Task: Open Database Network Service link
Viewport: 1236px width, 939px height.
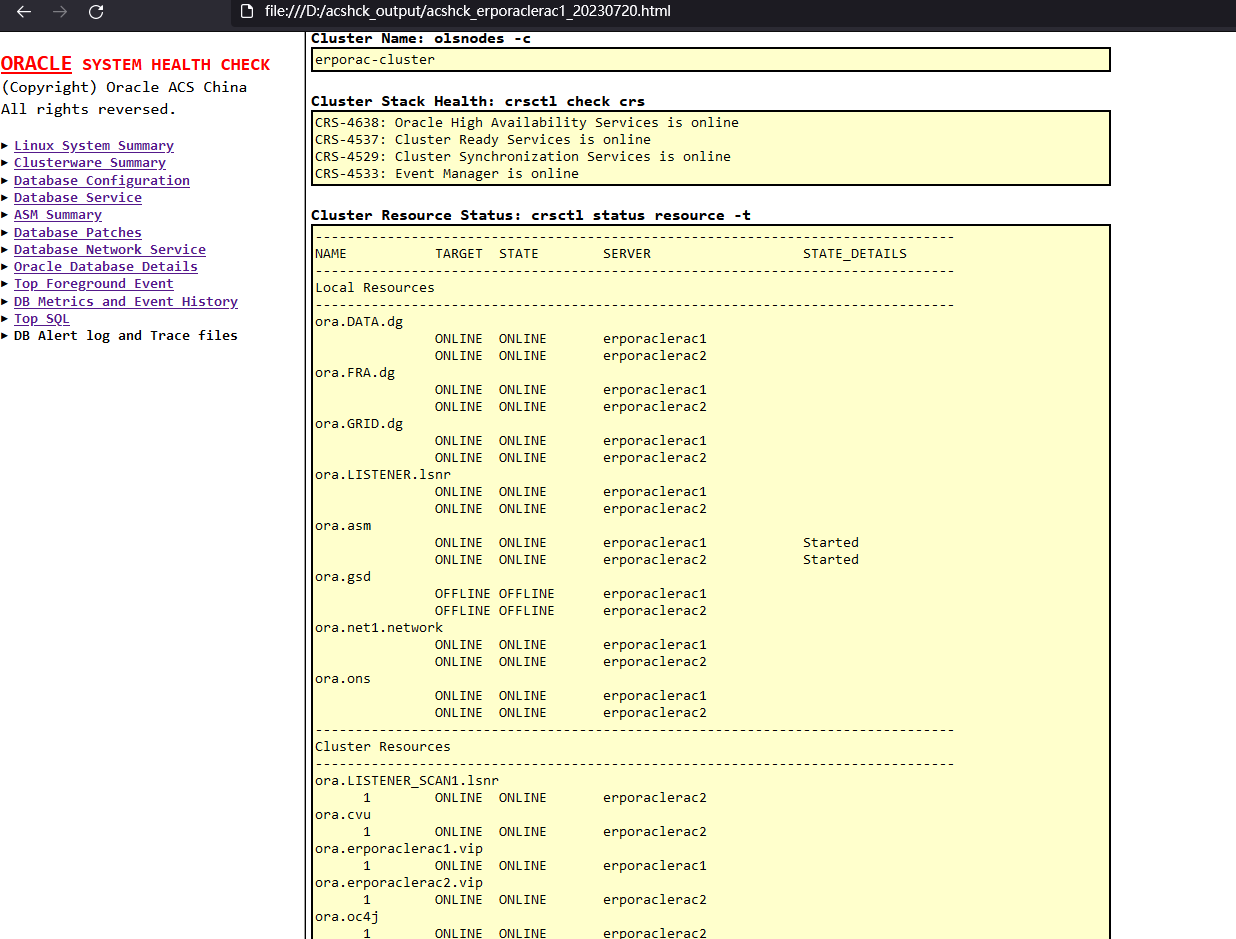Action: click(110, 250)
